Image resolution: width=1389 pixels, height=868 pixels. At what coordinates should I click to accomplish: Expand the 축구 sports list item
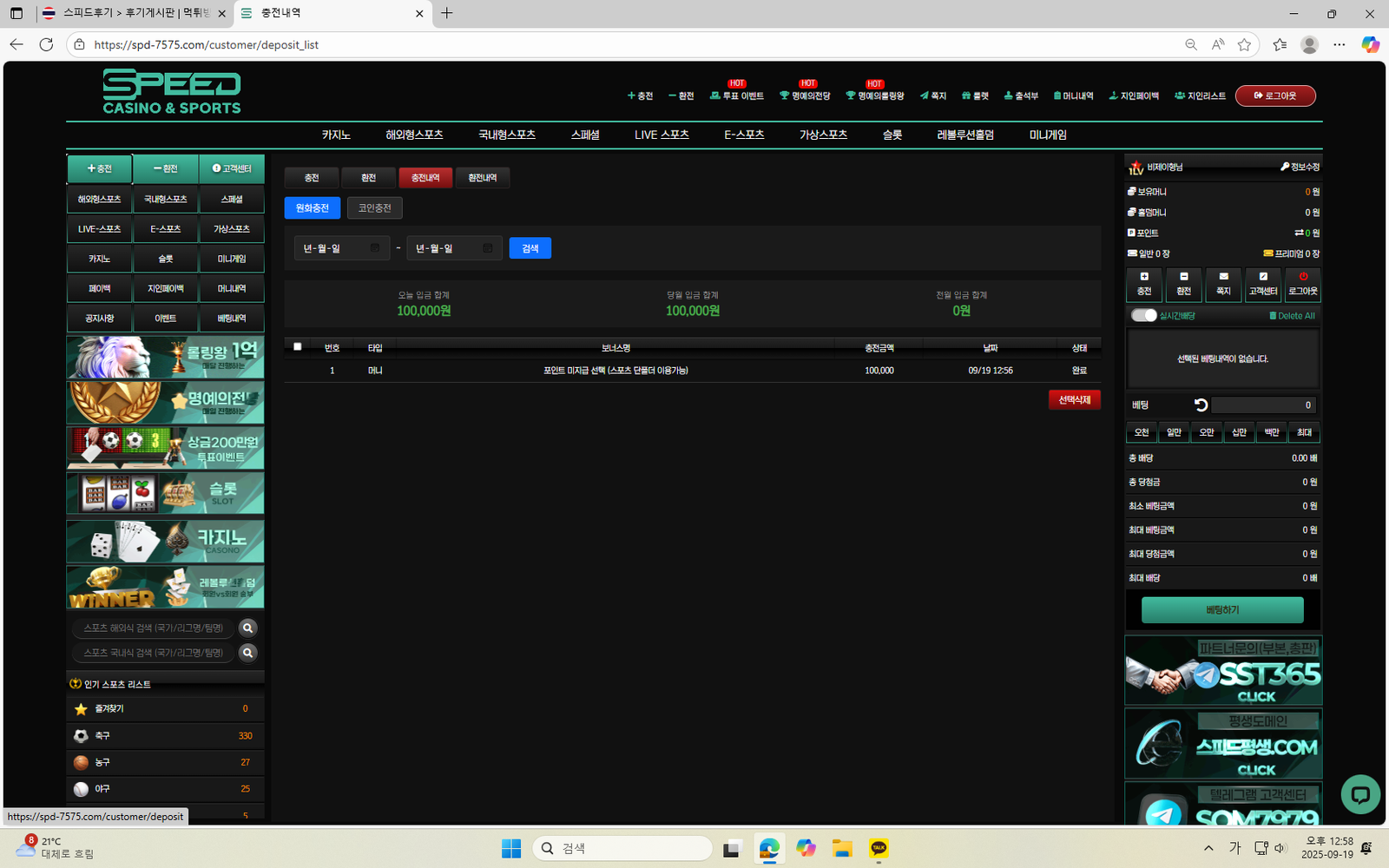click(x=165, y=736)
